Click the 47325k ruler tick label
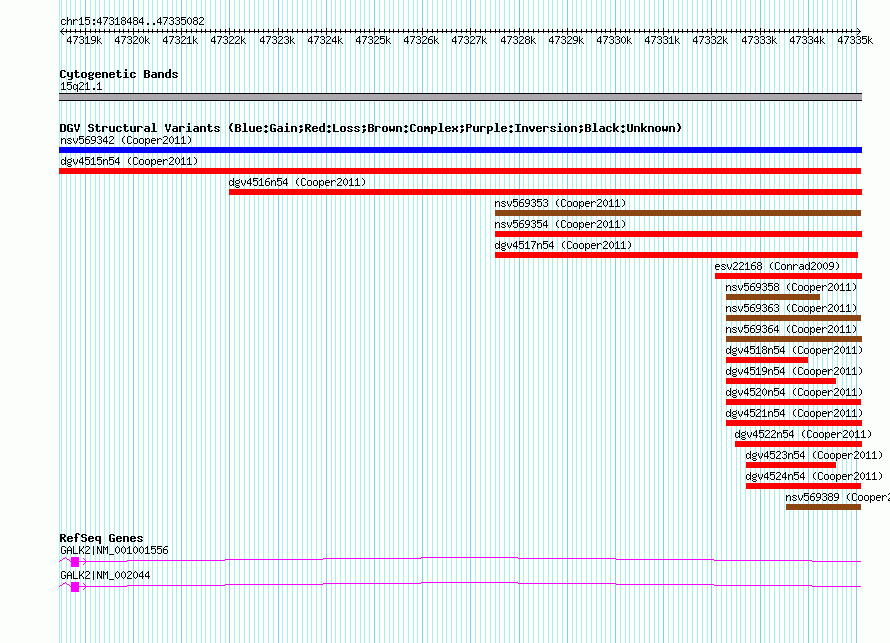Screen dimensions: 890x643 click(373, 40)
